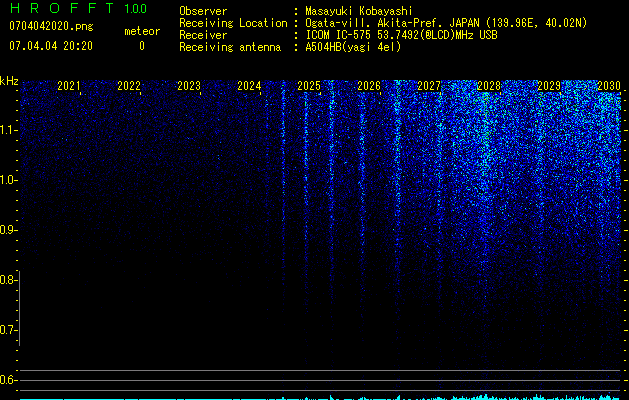Click the 2029 time marker
The width and height of the screenshot is (629, 400).
pyautogui.click(x=549, y=86)
